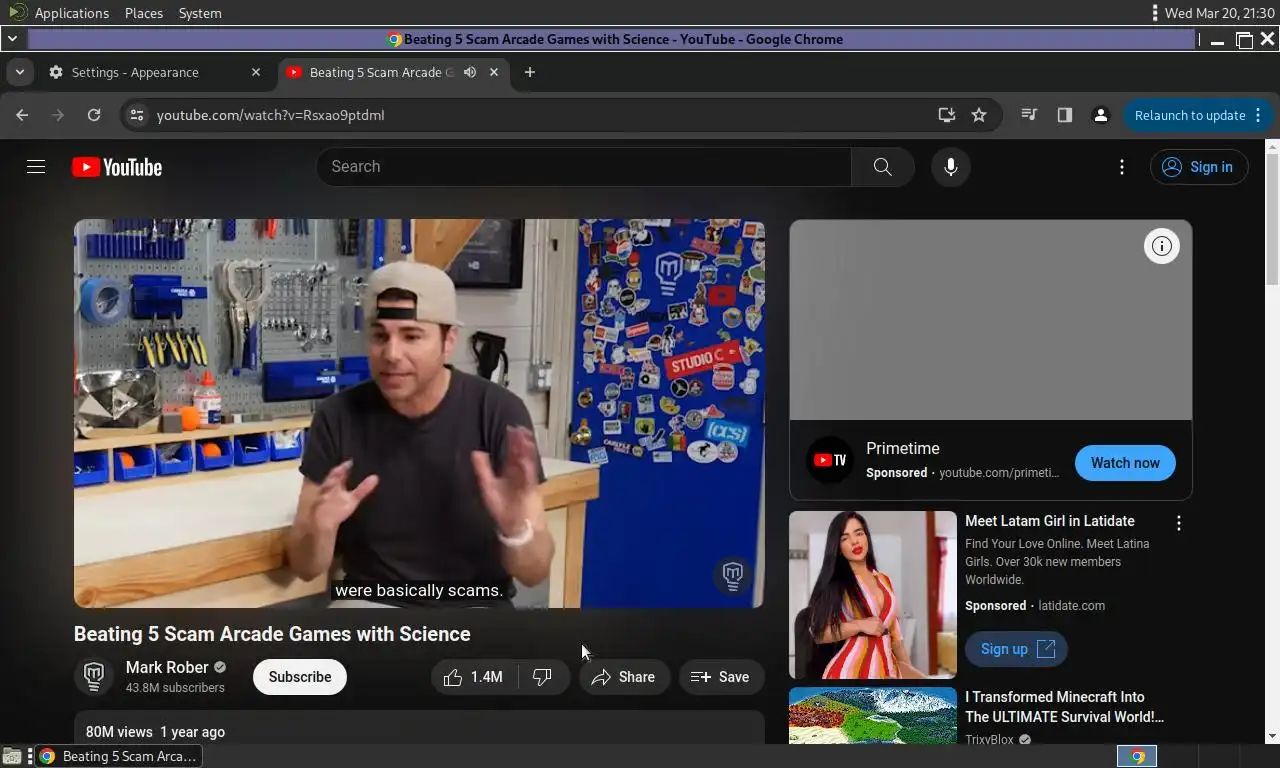Click the Chrome workspace switcher icon
This screenshot has height=768, width=1280.
pyautogui.click(x=1137, y=756)
